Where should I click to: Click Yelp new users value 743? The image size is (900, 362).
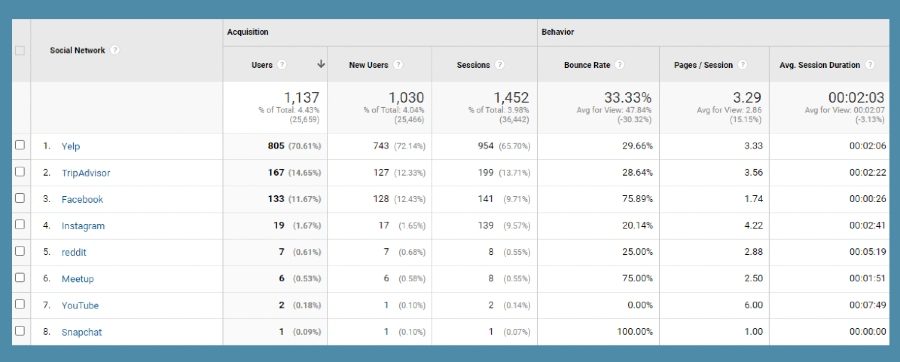pyautogui.click(x=381, y=146)
